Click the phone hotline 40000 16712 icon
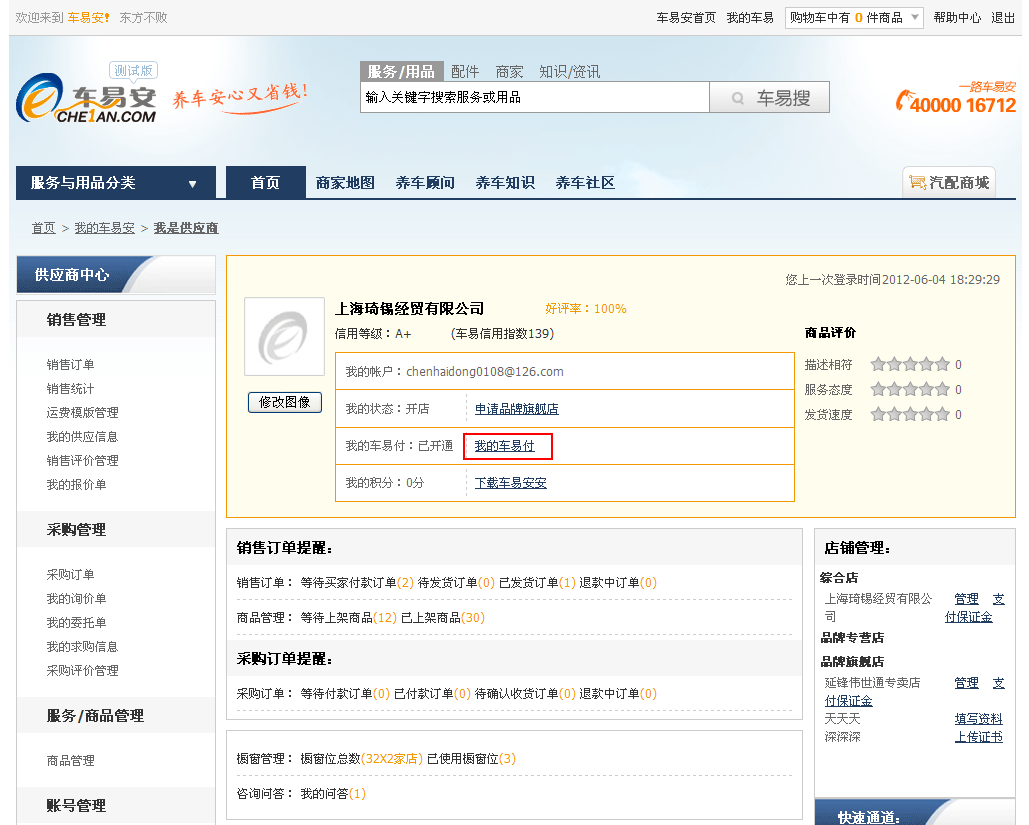 (x=905, y=101)
